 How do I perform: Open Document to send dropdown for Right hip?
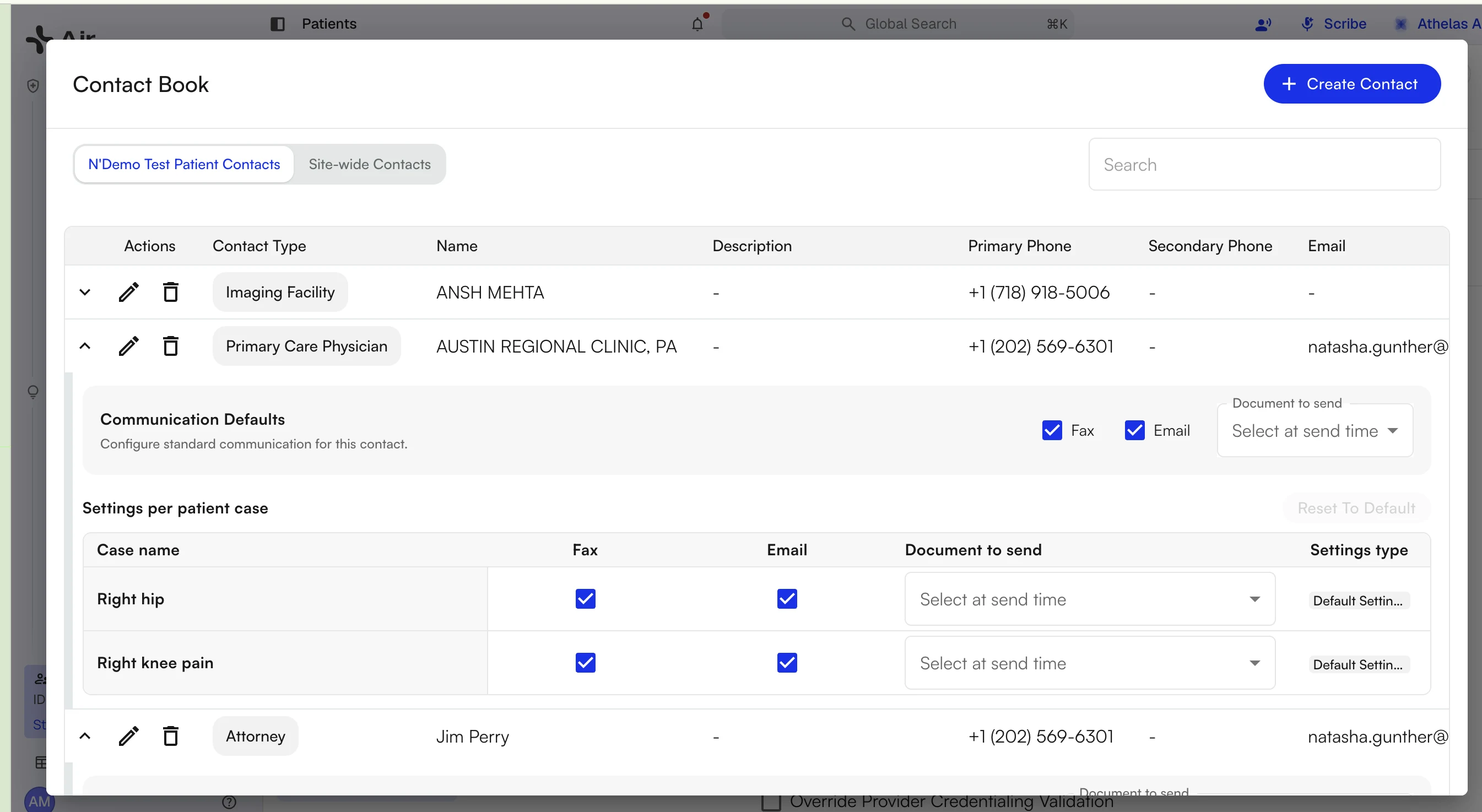[1090, 599]
